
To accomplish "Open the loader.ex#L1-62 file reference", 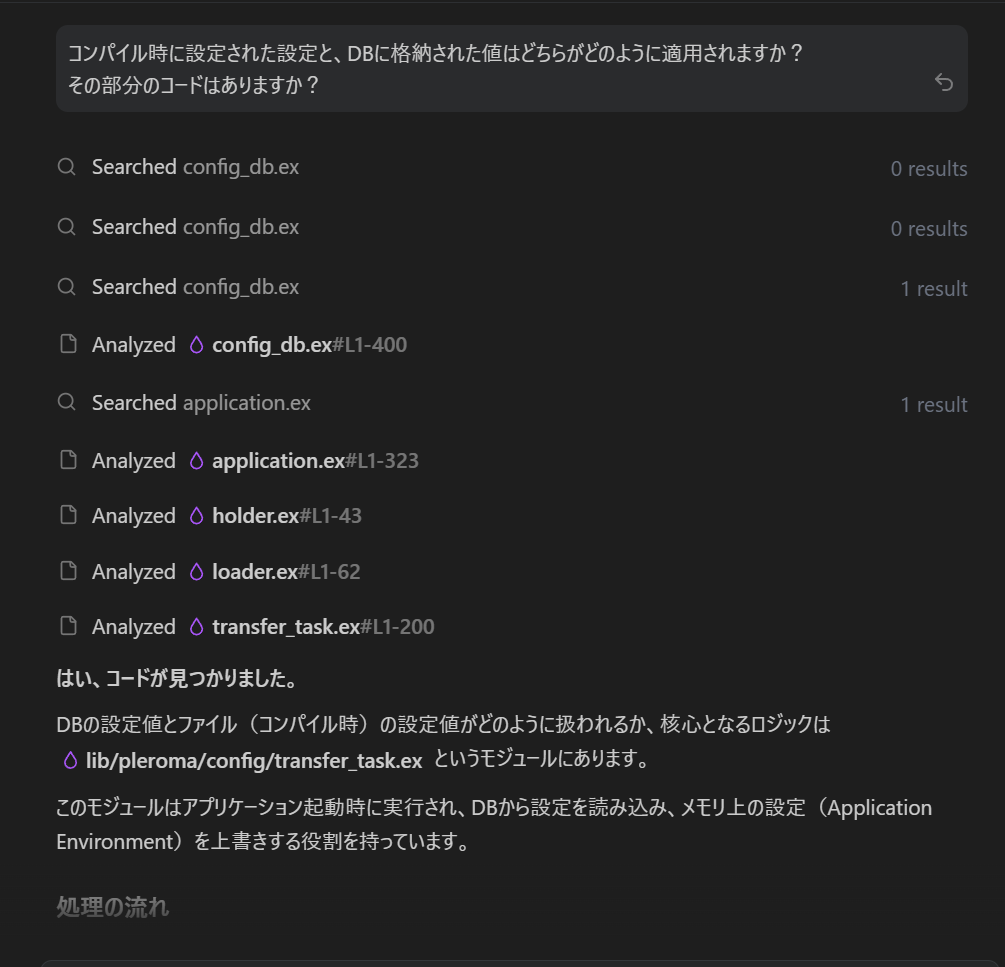I will click(x=286, y=572).
